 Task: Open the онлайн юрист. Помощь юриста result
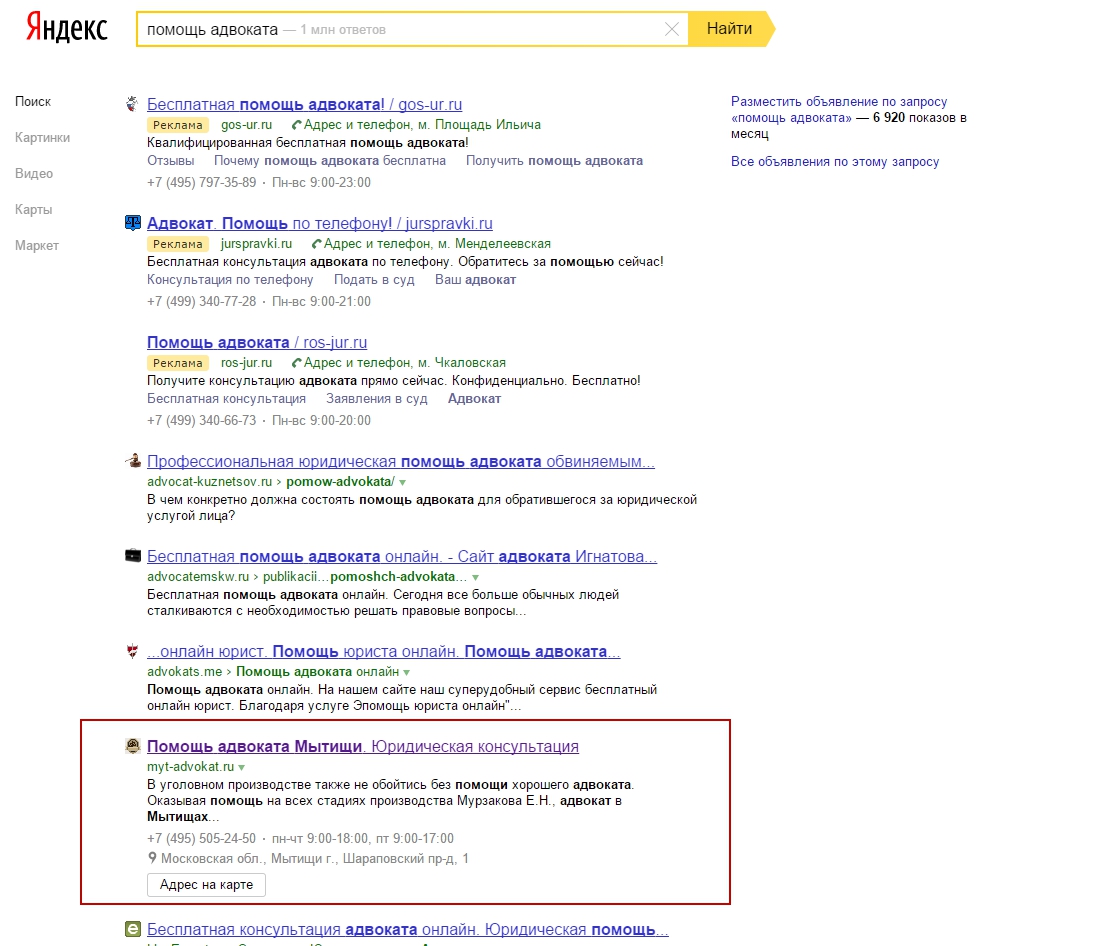[383, 652]
